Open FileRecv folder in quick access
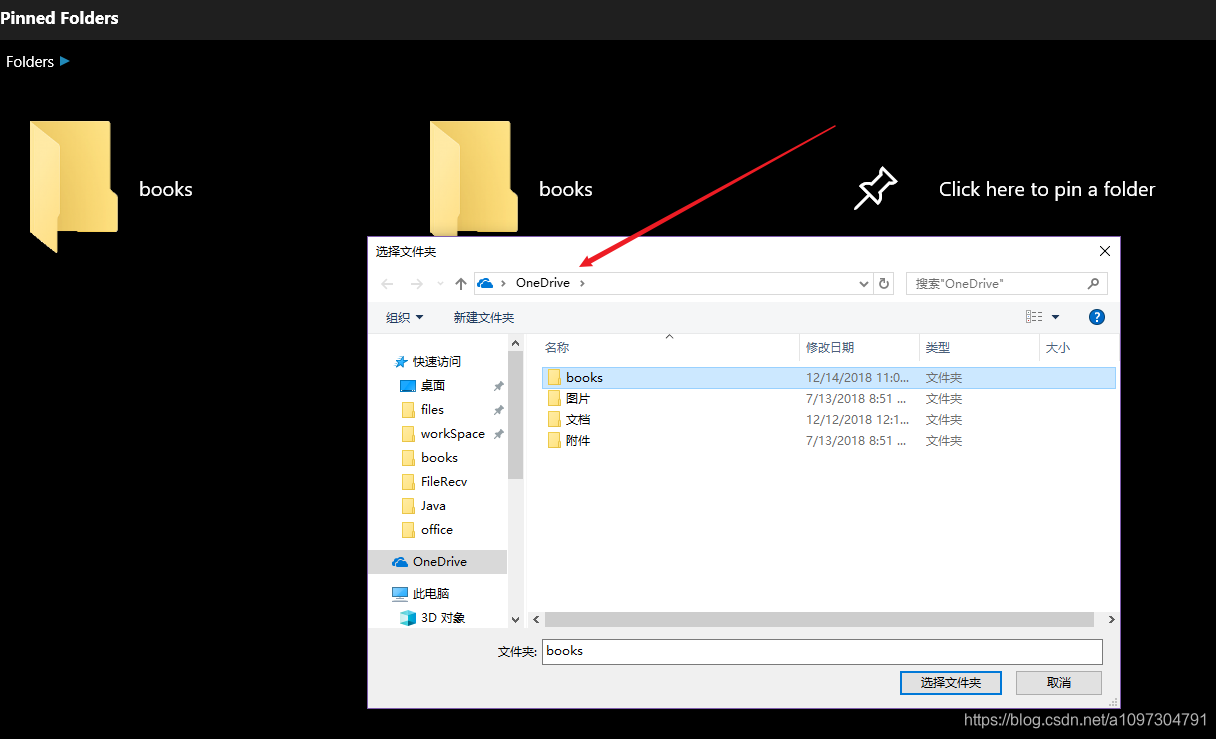Image resolution: width=1216 pixels, height=739 pixels. (x=434, y=482)
